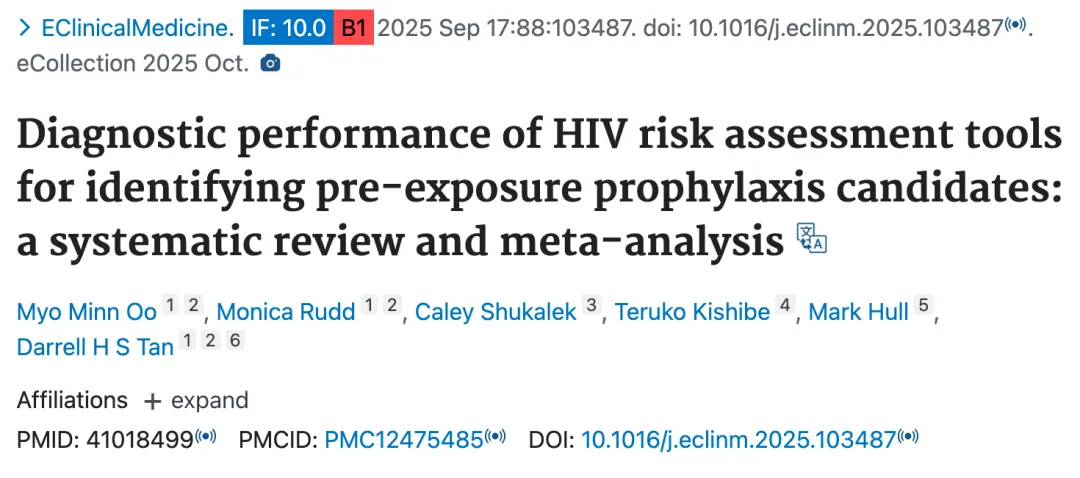Screen dimensions: 1080x478
Task: Open author Mark Hull
Action: coord(858,312)
